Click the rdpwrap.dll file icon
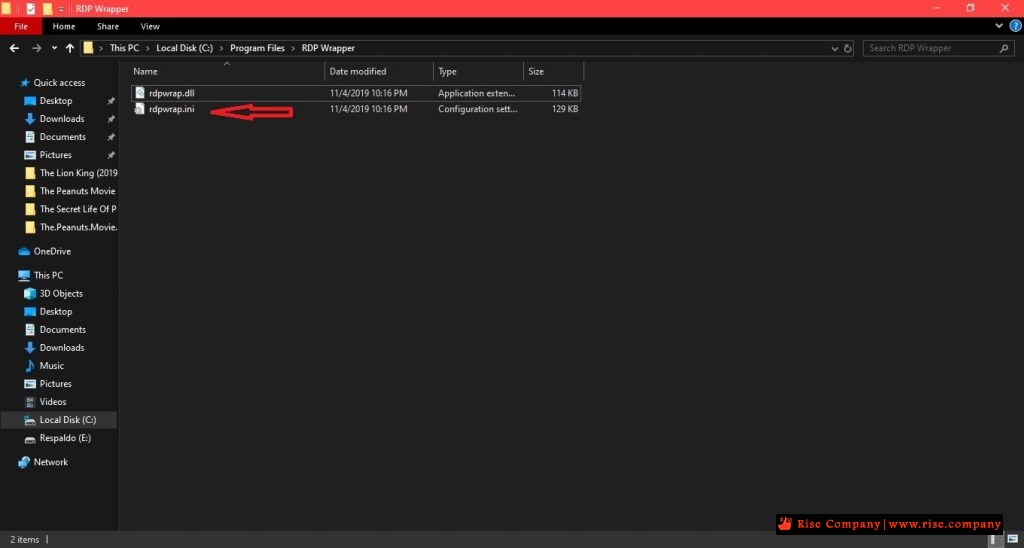The image size is (1024, 548). coord(139,93)
